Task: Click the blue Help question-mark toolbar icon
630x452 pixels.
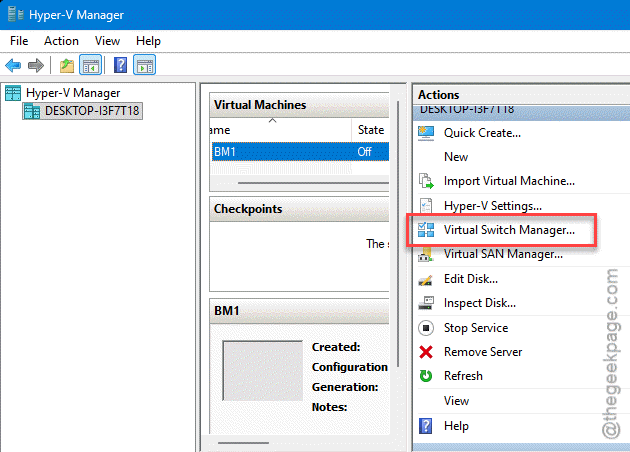Action: (120, 65)
